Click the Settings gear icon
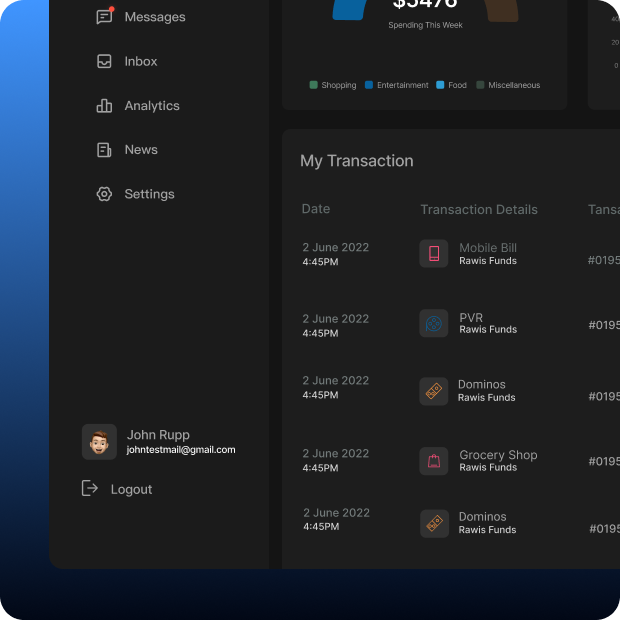 pos(104,194)
